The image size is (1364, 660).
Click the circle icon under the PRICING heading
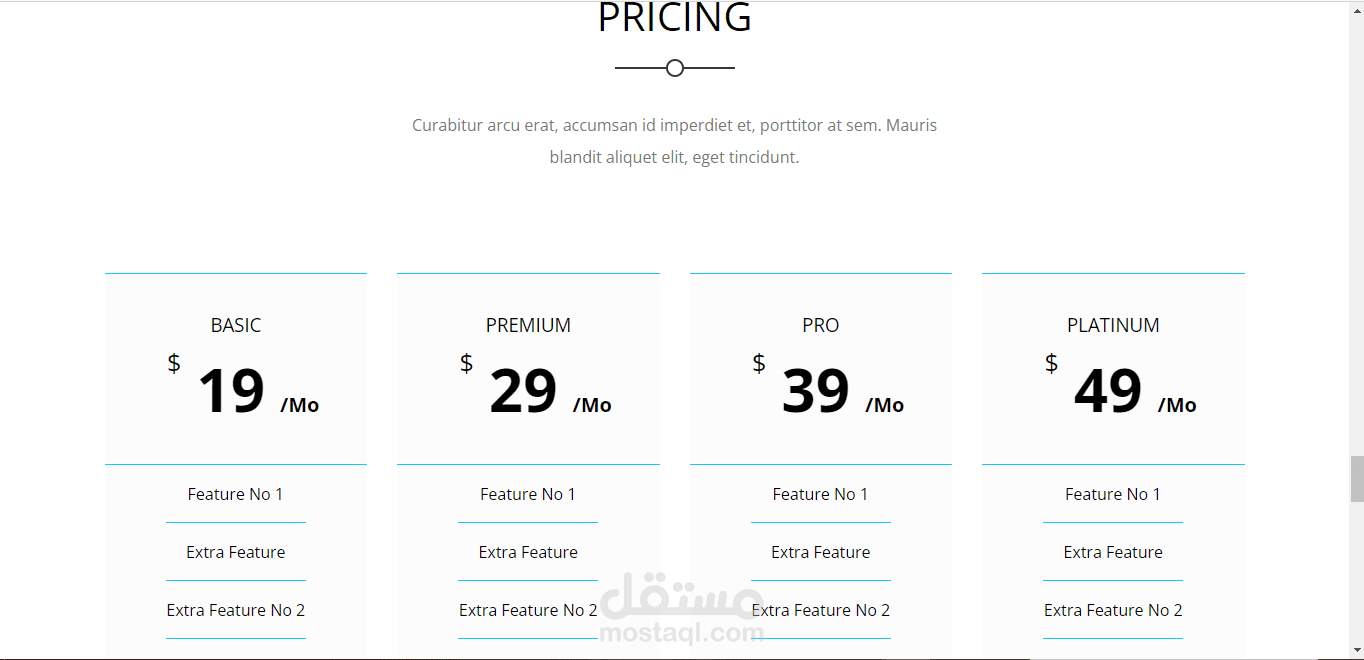(x=675, y=68)
